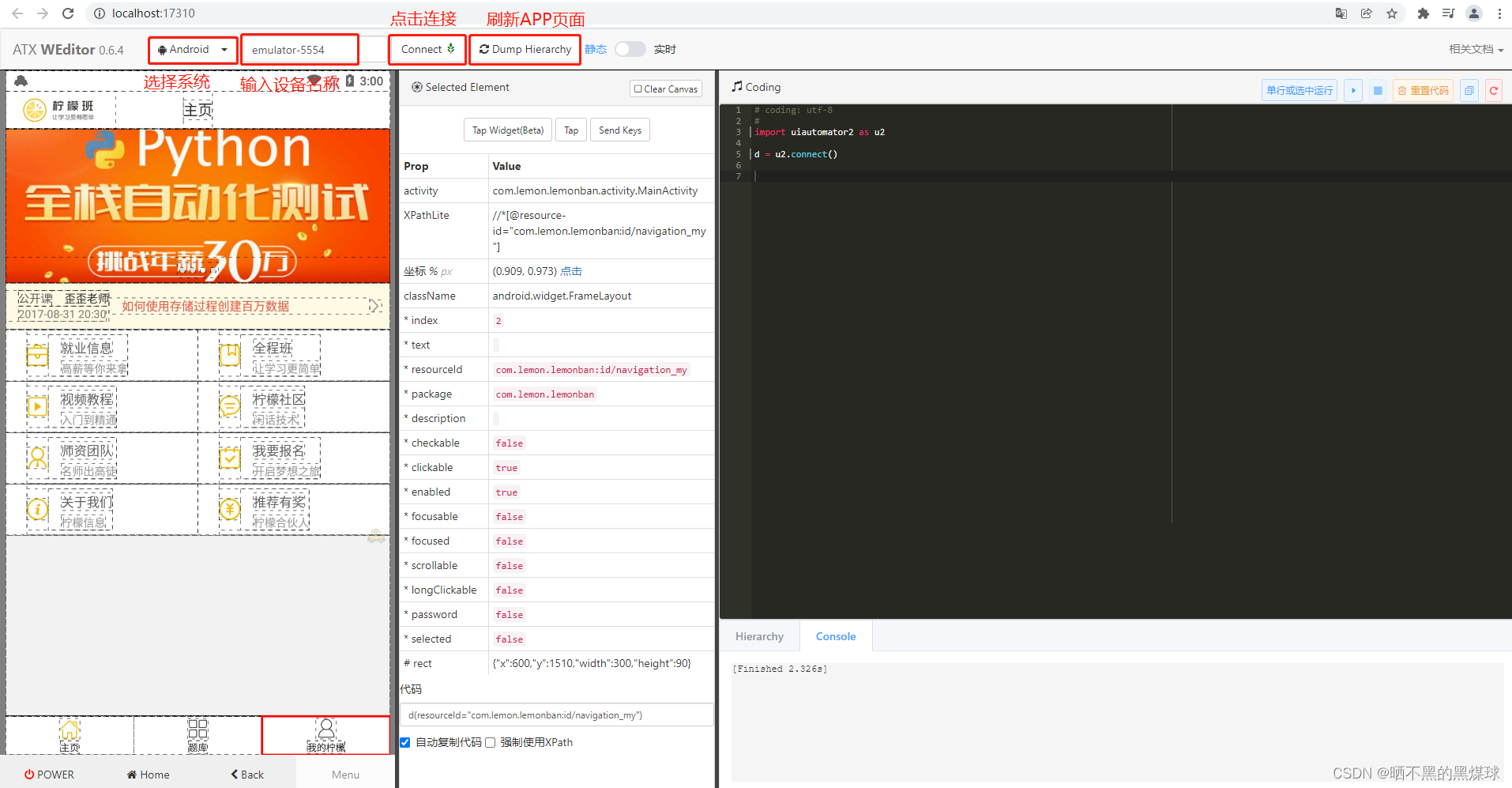This screenshot has width=1512, height=788.
Task: Open browser translate page icon
Action: [x=1341, y=13]
